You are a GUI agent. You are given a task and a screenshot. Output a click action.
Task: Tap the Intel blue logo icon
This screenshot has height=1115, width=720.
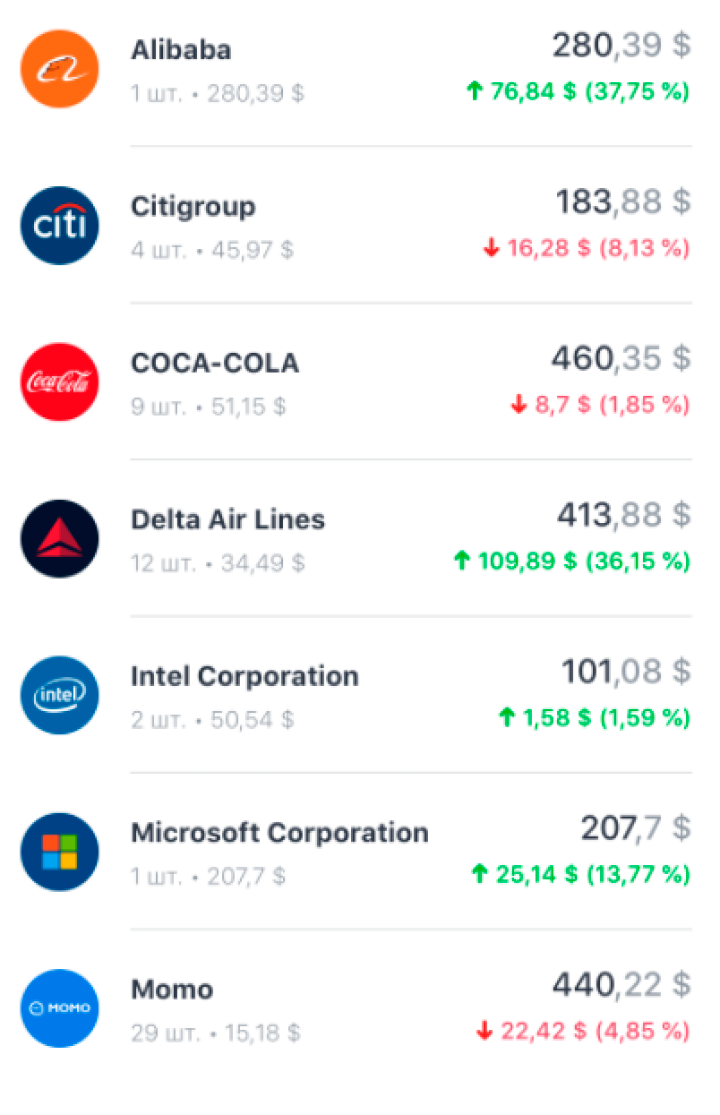pos(60,695)
